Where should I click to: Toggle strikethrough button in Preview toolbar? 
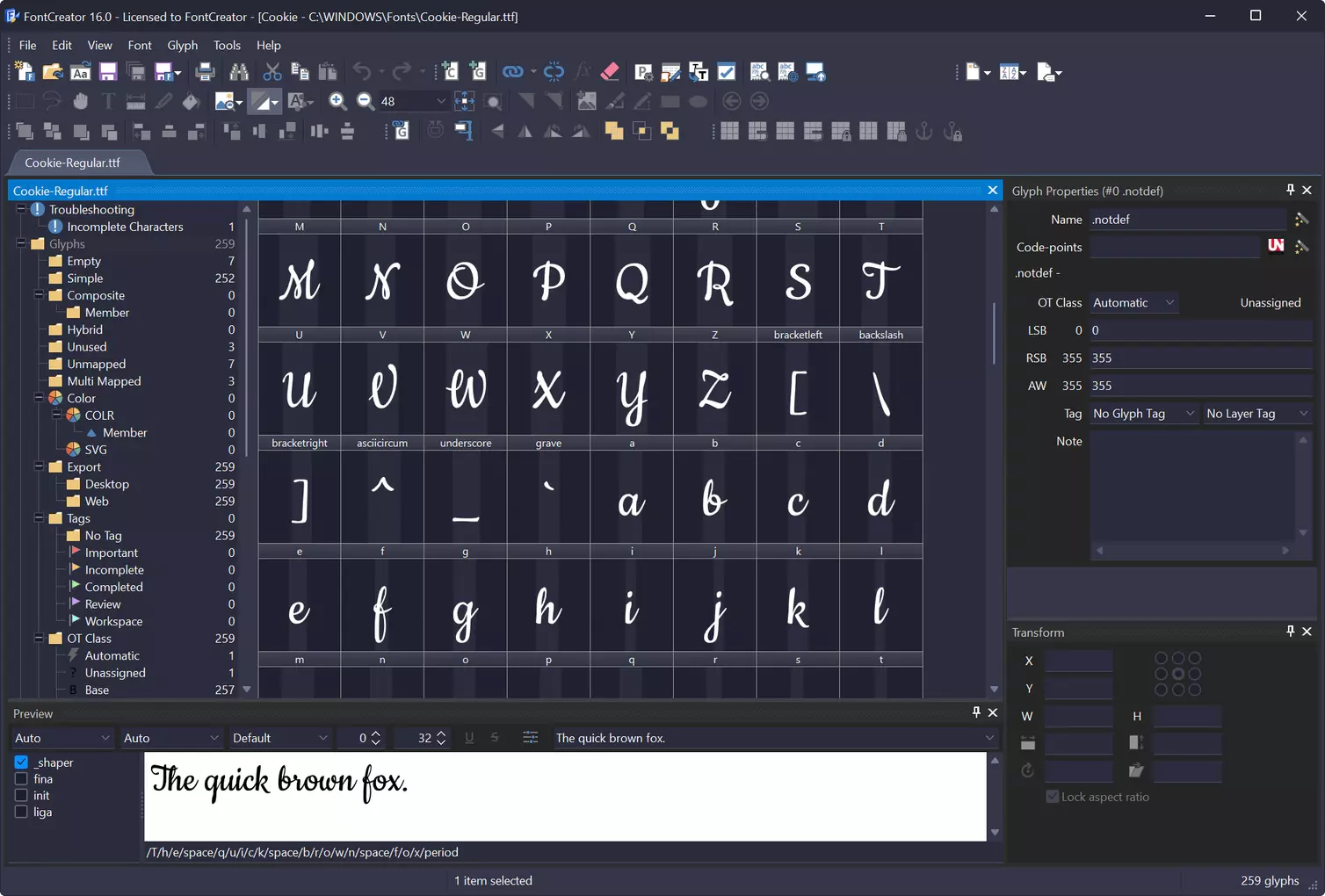click(x=495, y=738)
